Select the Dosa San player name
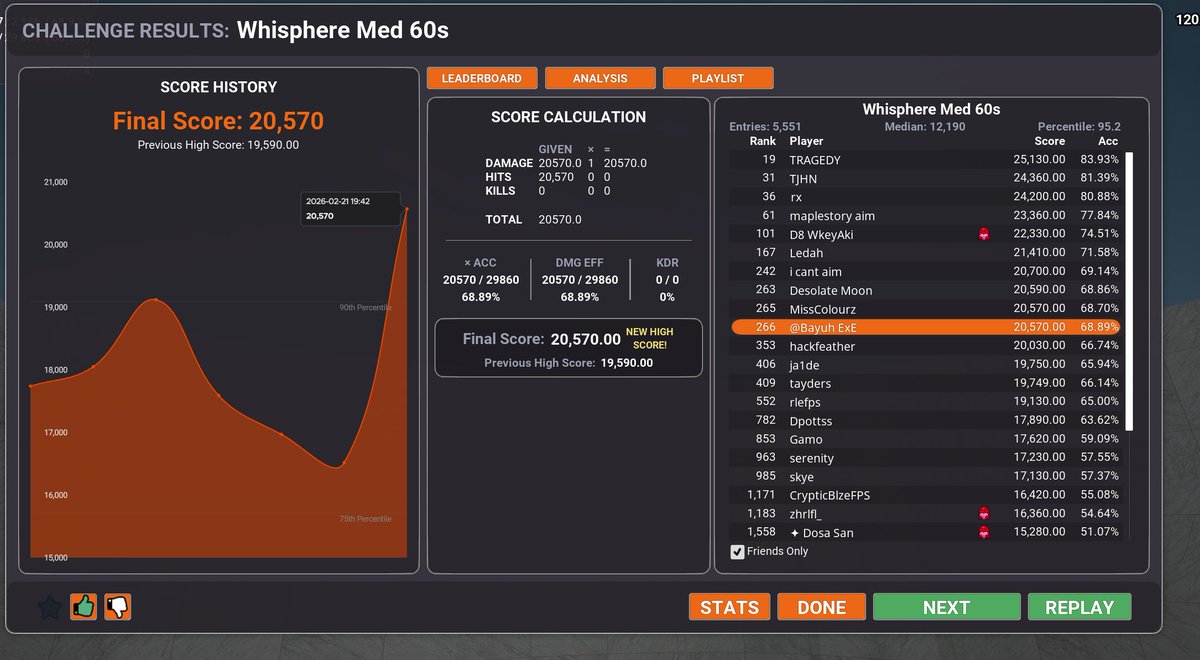 tap(821, 532)
